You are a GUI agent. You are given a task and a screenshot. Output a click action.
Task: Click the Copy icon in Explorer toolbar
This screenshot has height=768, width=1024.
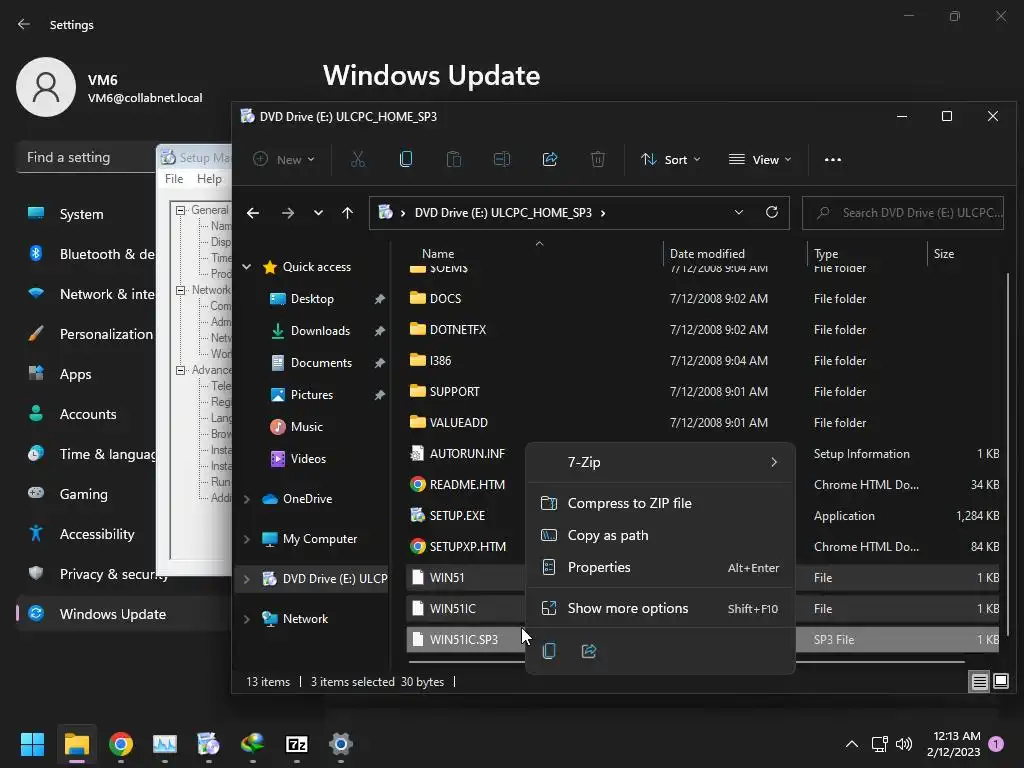[406, 159]
